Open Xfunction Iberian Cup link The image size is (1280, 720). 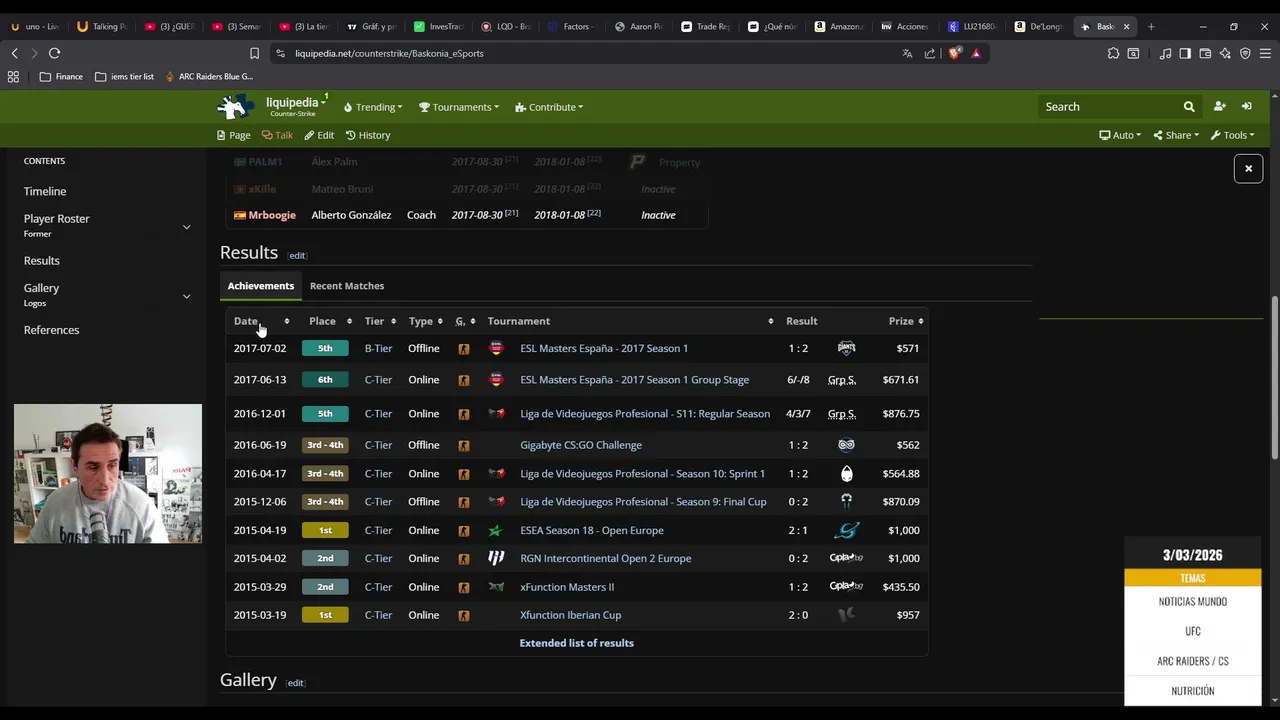click(x=570, y=615)
